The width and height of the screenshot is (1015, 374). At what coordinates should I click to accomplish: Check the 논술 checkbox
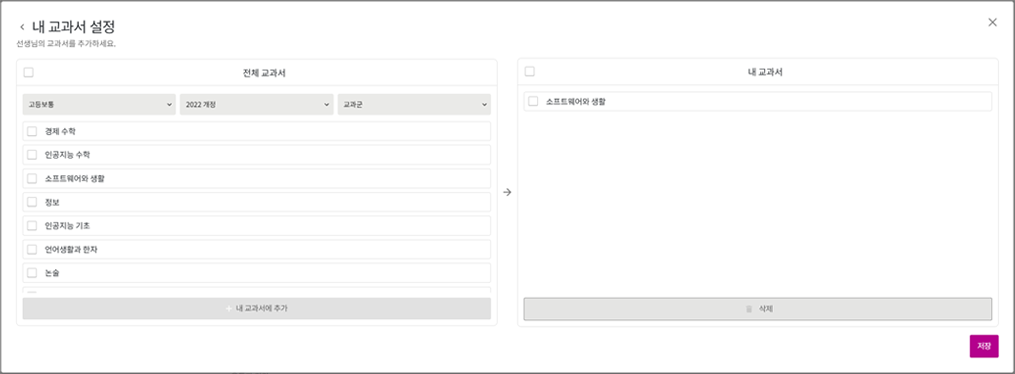click(32, 272)
